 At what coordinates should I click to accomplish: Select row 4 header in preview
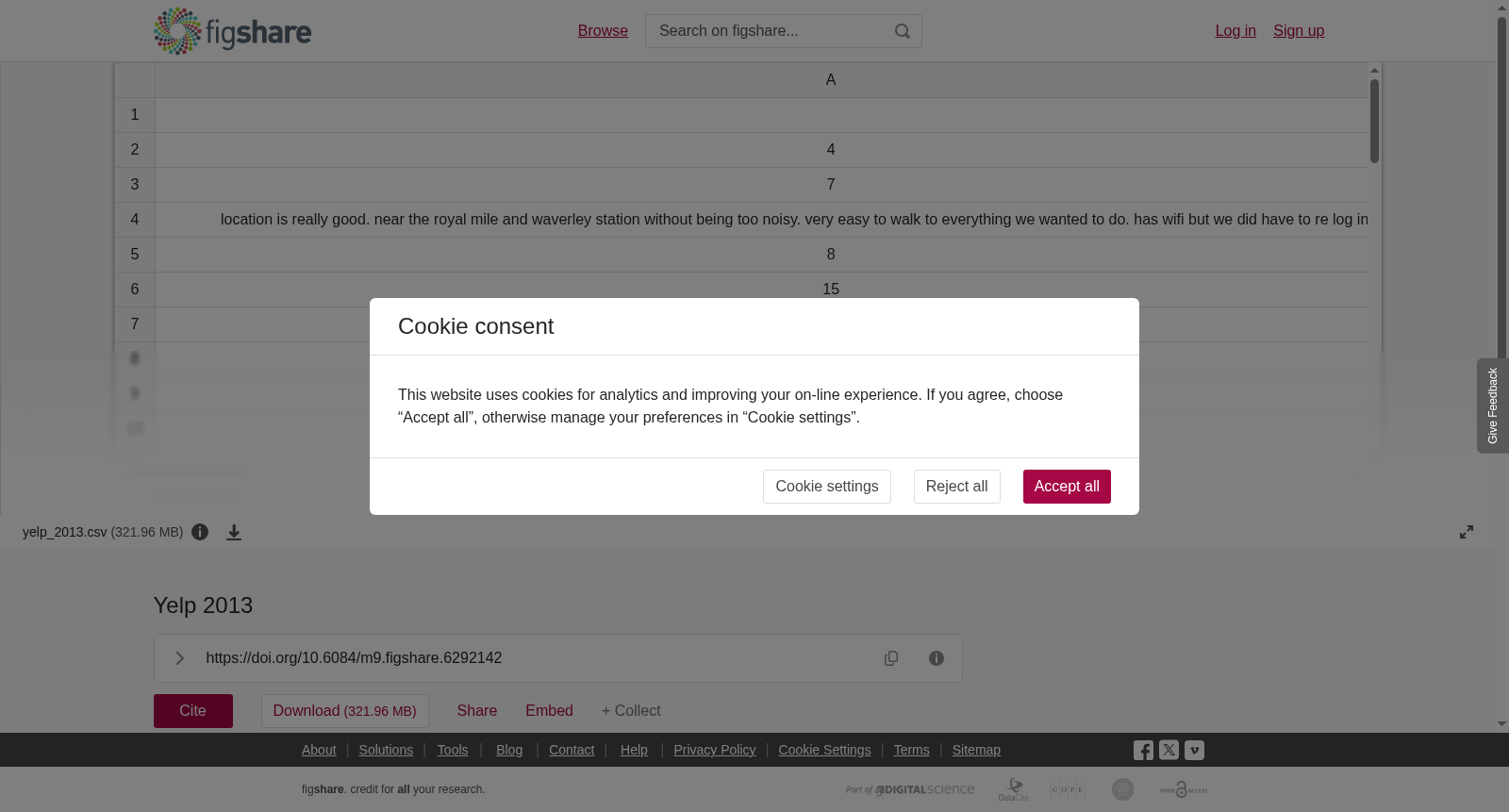pyautogui.click(x=135, y=220)
